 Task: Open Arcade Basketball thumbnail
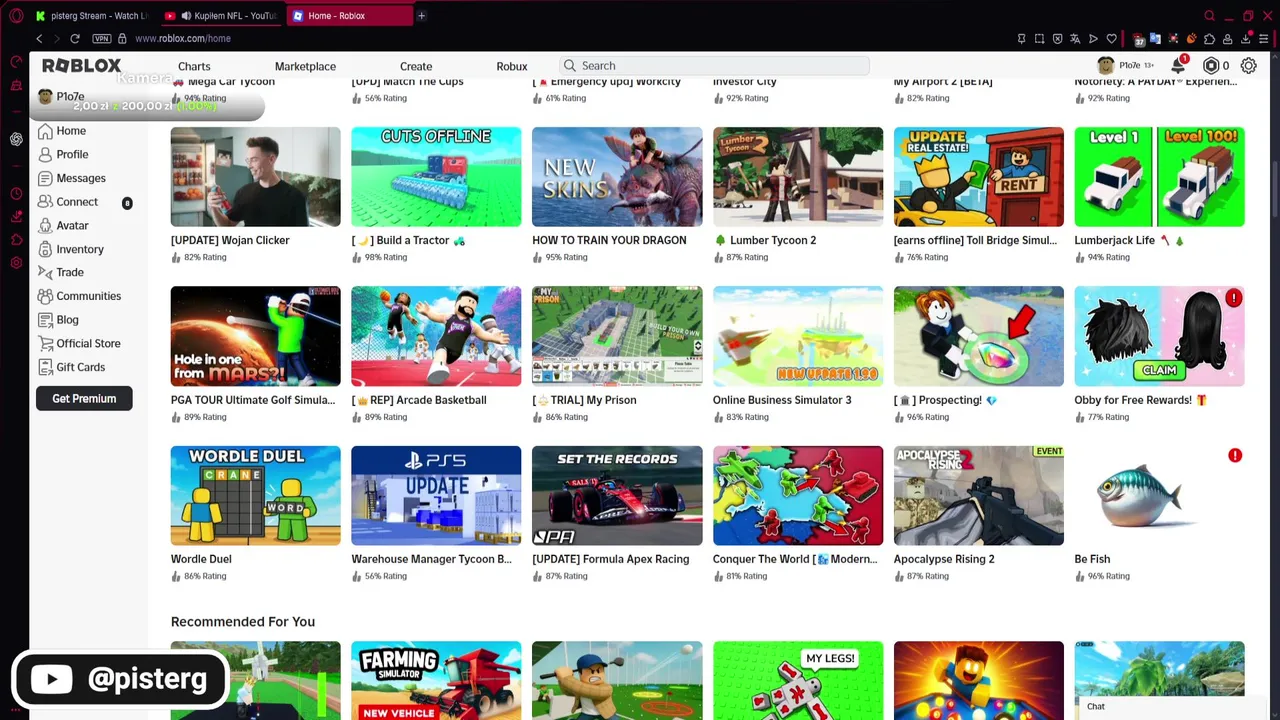pos(436,336)
